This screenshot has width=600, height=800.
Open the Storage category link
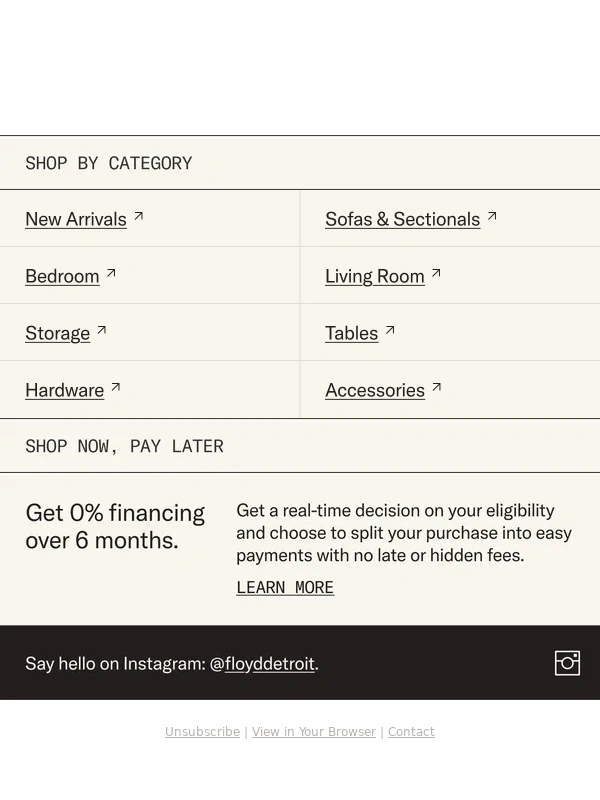tap(57, 333)
